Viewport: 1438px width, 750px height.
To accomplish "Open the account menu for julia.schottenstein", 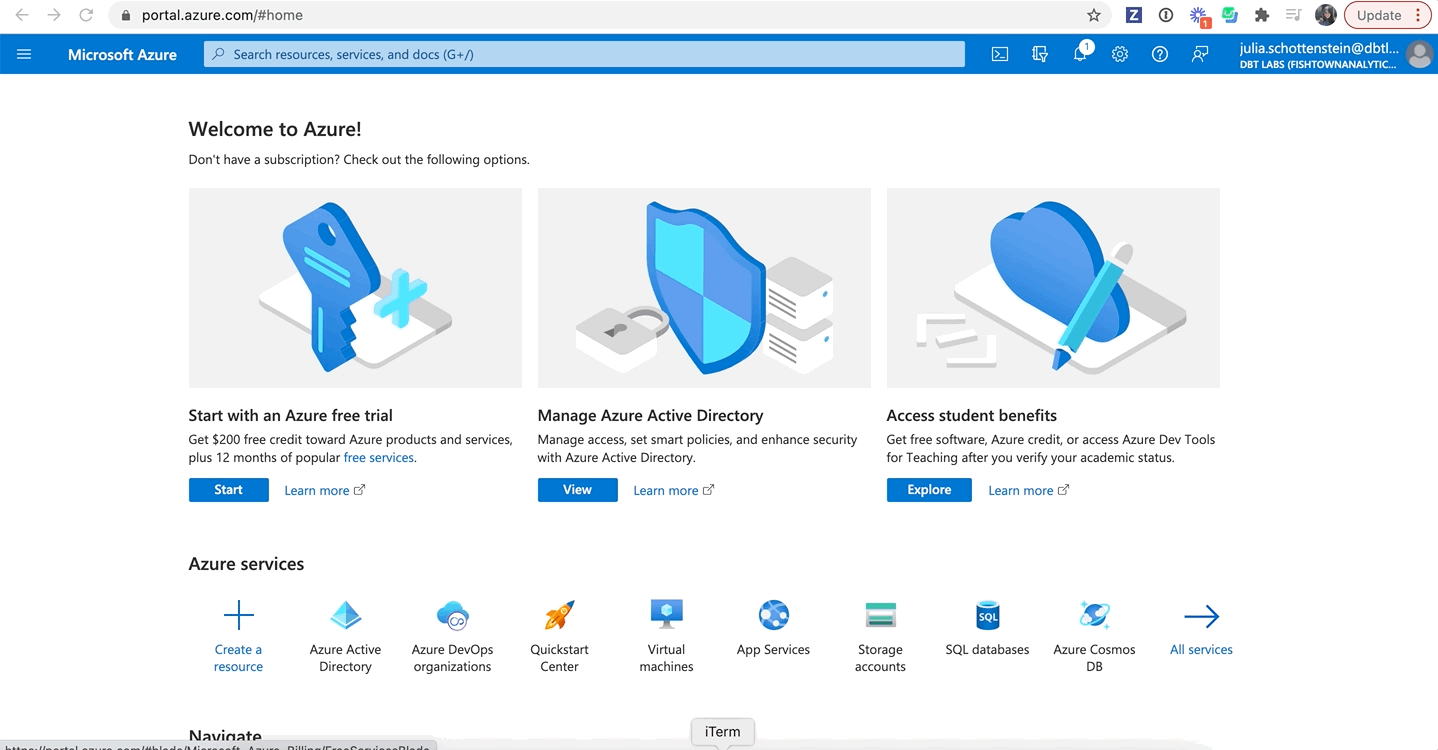I will [1330, 54].
